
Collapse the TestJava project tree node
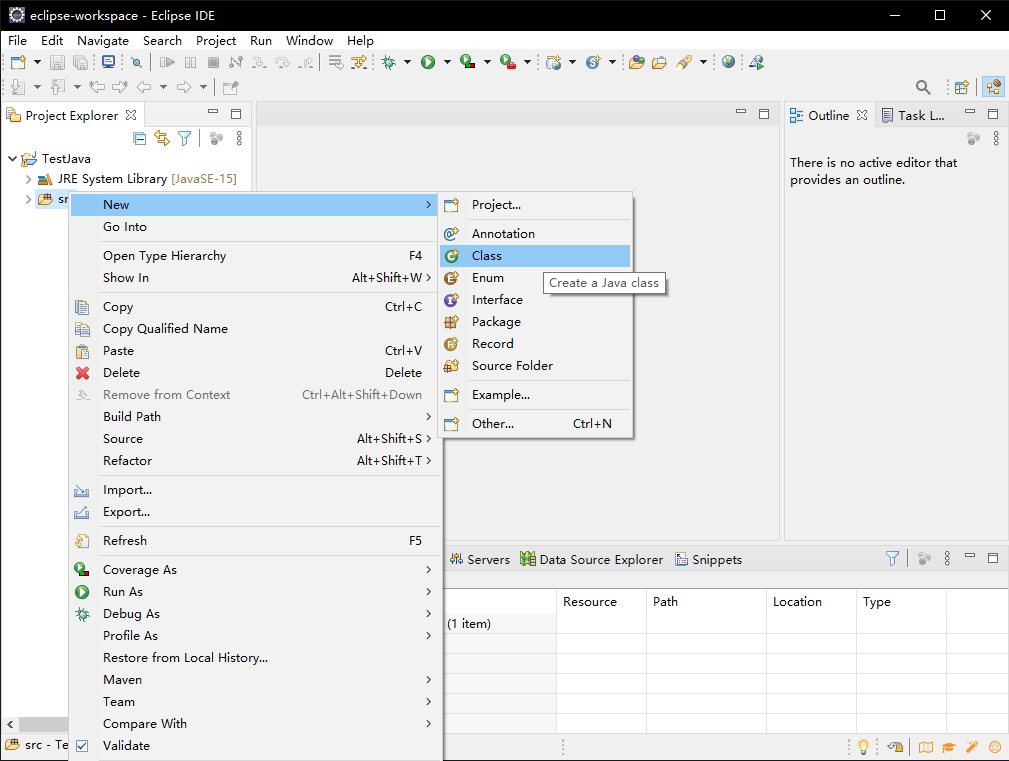(x=12, y=158)
